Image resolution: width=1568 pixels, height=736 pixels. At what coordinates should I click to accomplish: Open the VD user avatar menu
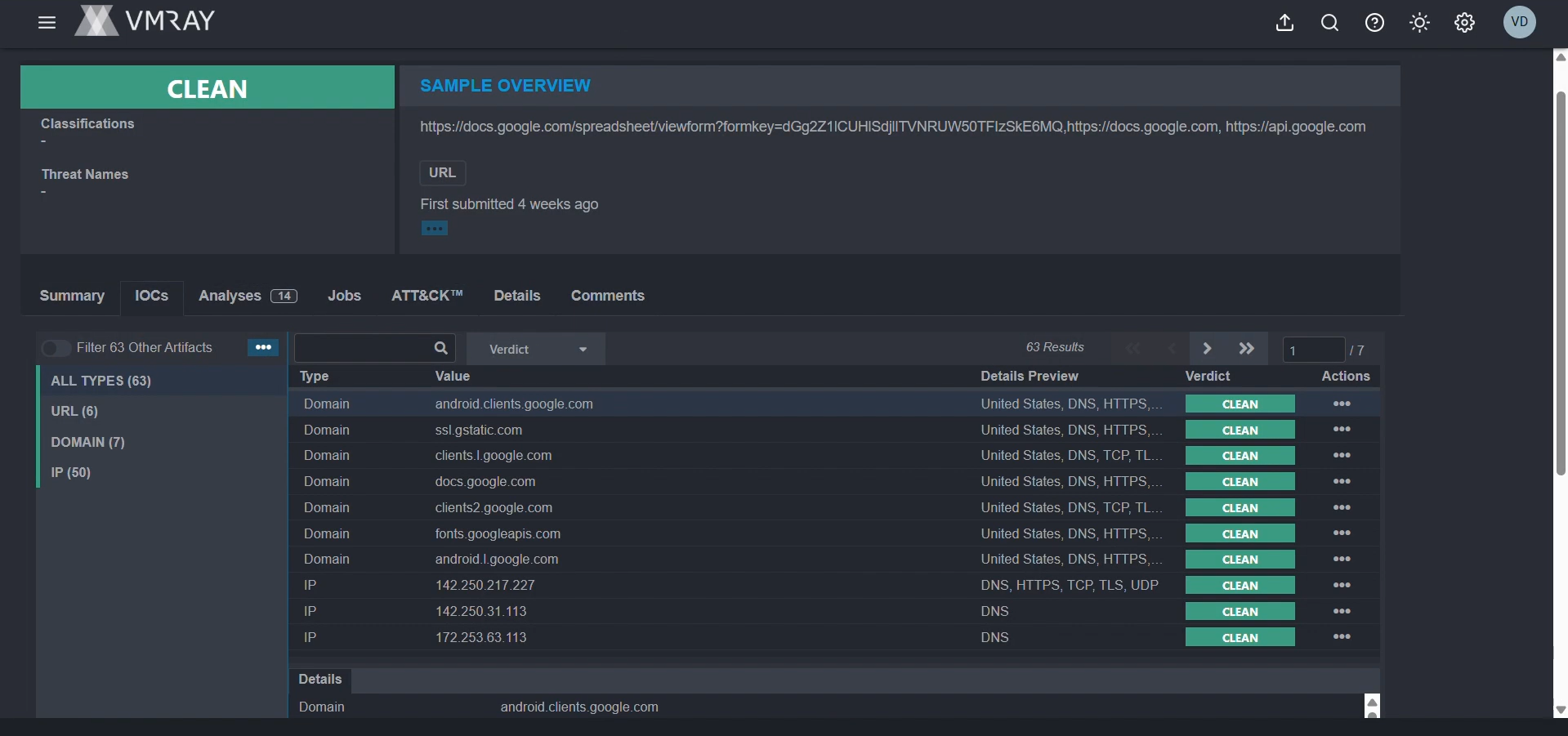point(1520,22)
